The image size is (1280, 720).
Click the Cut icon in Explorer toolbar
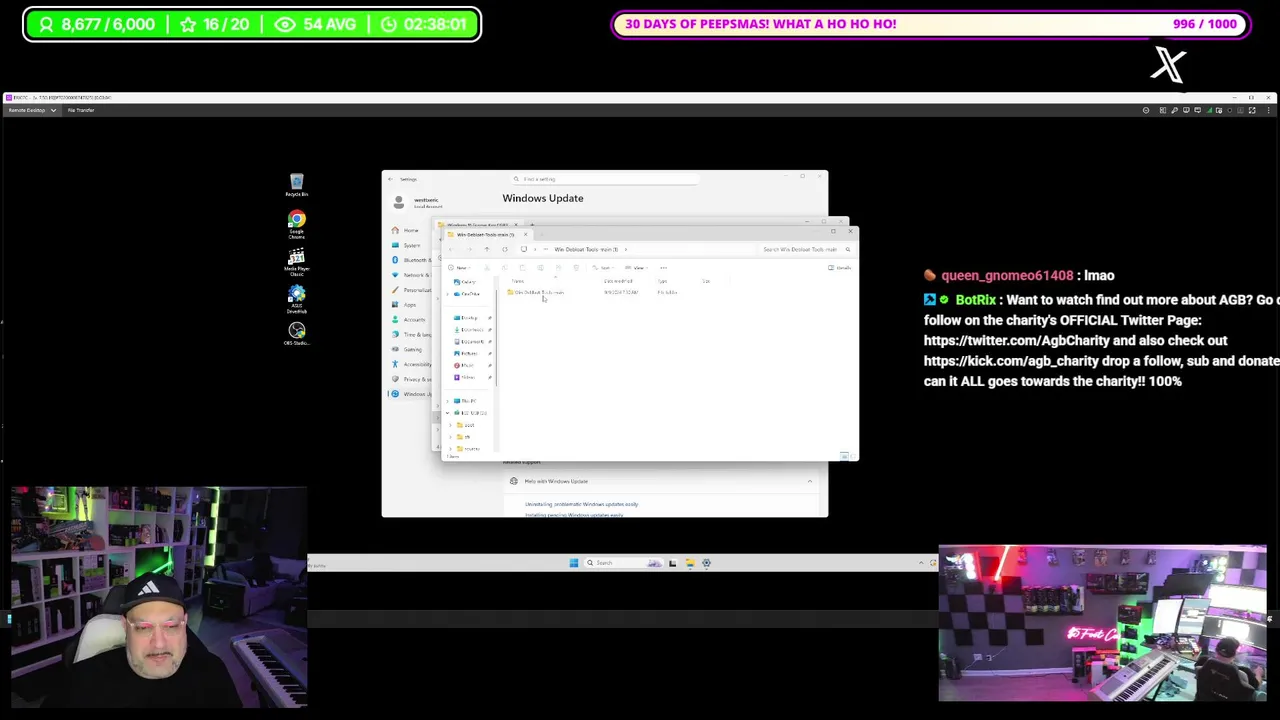click(487, 268)
